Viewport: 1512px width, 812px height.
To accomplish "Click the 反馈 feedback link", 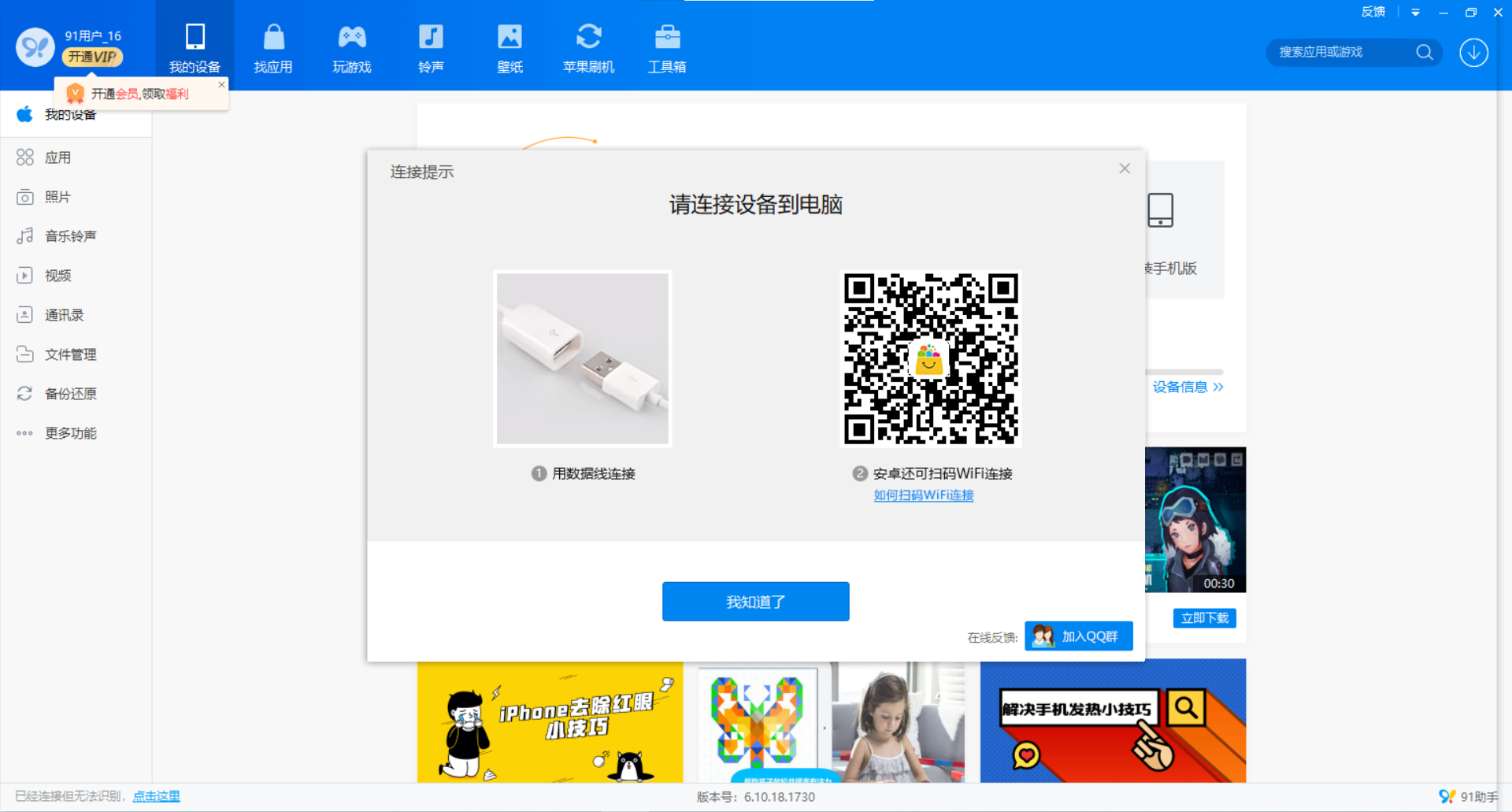I will point(1373,12).
